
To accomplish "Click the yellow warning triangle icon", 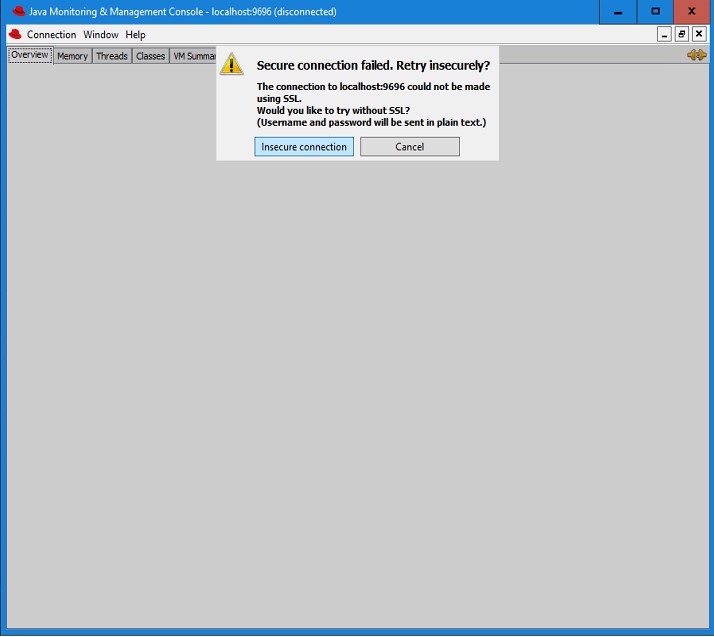I will 231,64.
